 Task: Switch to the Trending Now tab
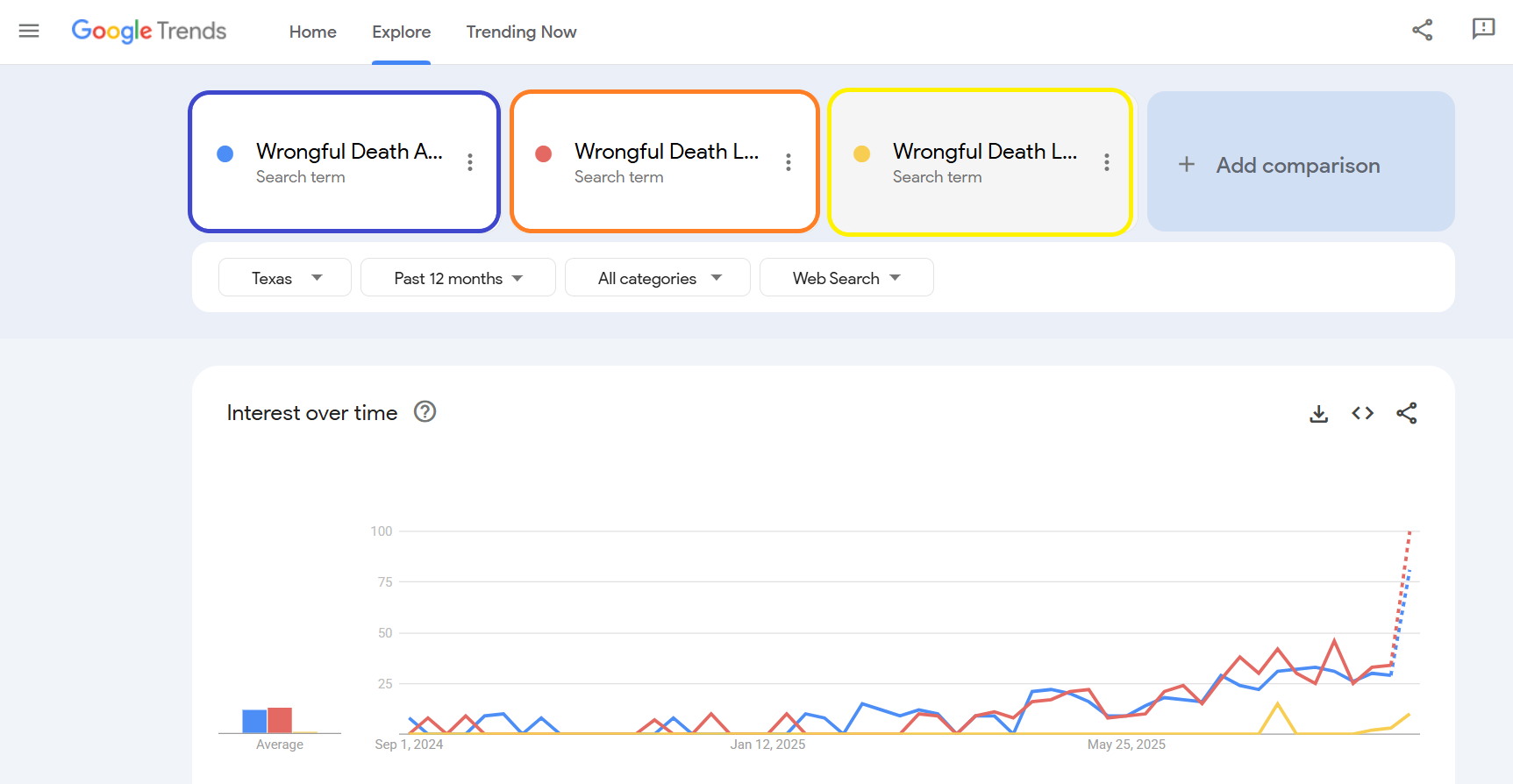click(521, 32)
